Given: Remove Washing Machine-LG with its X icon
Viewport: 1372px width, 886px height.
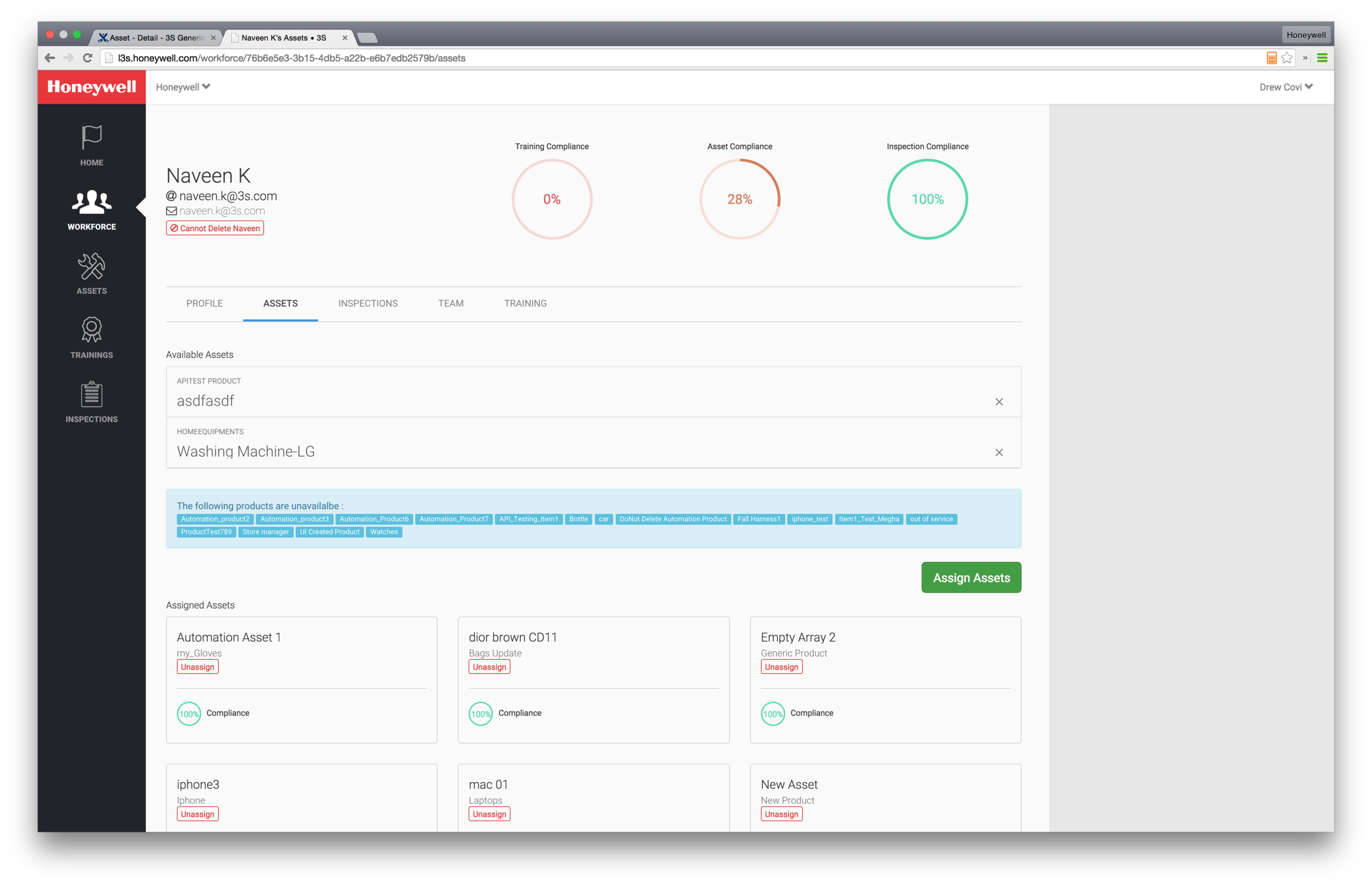Looking at the screenshot, I should tap(999, 452).
